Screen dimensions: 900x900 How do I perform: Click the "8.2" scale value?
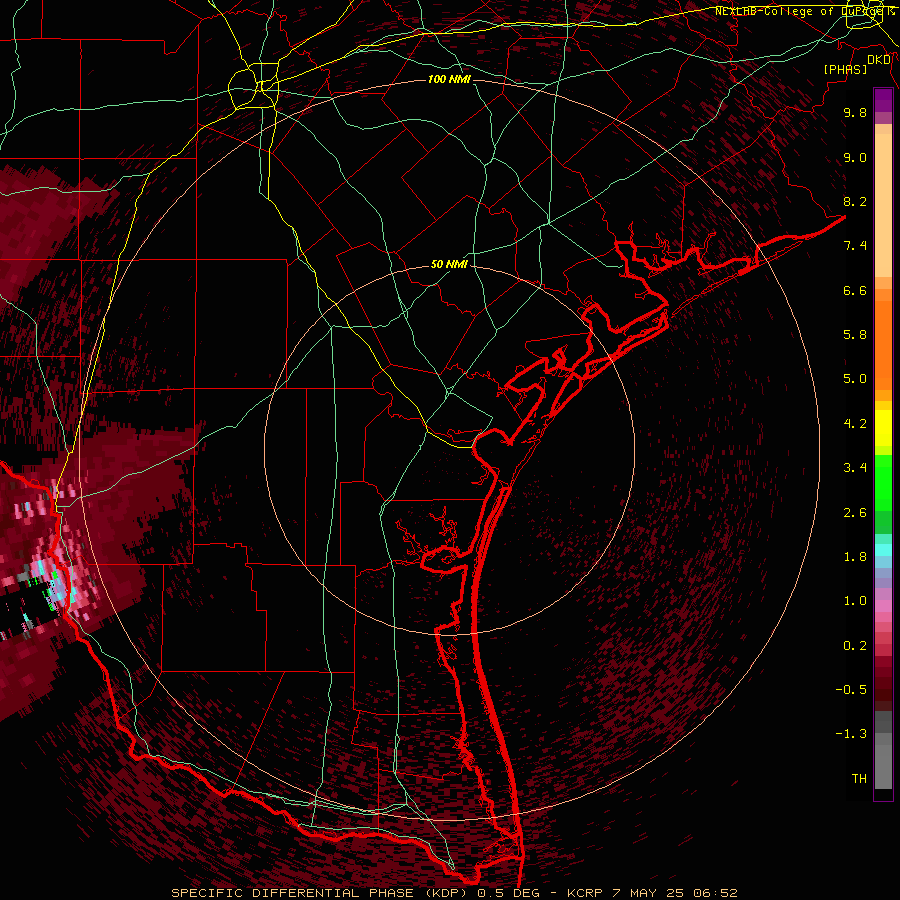[x=855, y=201]
